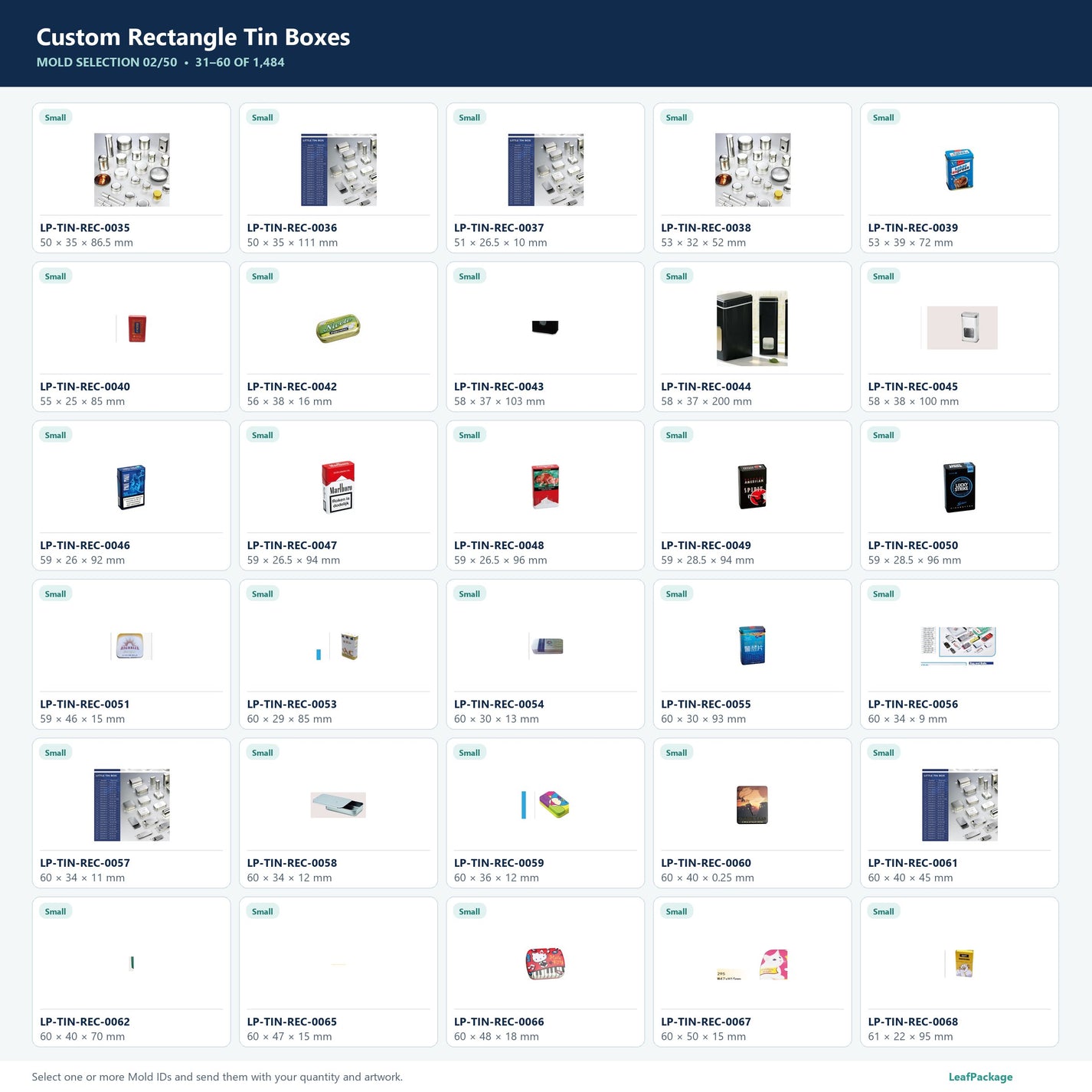Click mold ID LP-TIN-REC-0035
Image resolution: width=1092 pixels, height=1092 pixels.
click(x=85, y=227)
